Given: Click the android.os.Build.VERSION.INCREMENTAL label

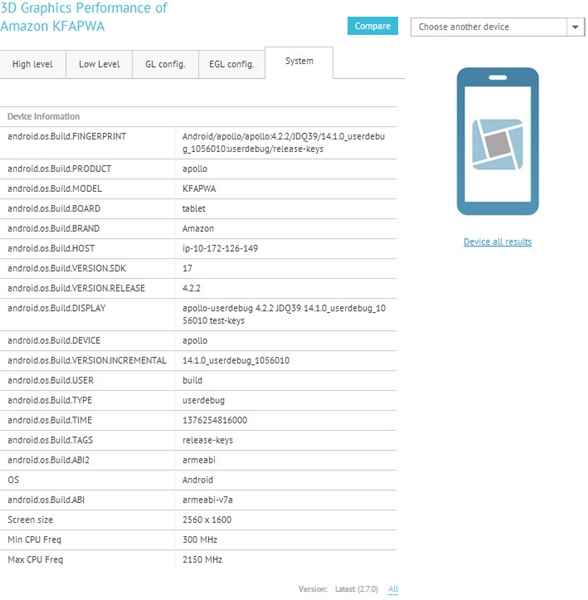Looking at the screenshot, I should (x=87, y=360).
